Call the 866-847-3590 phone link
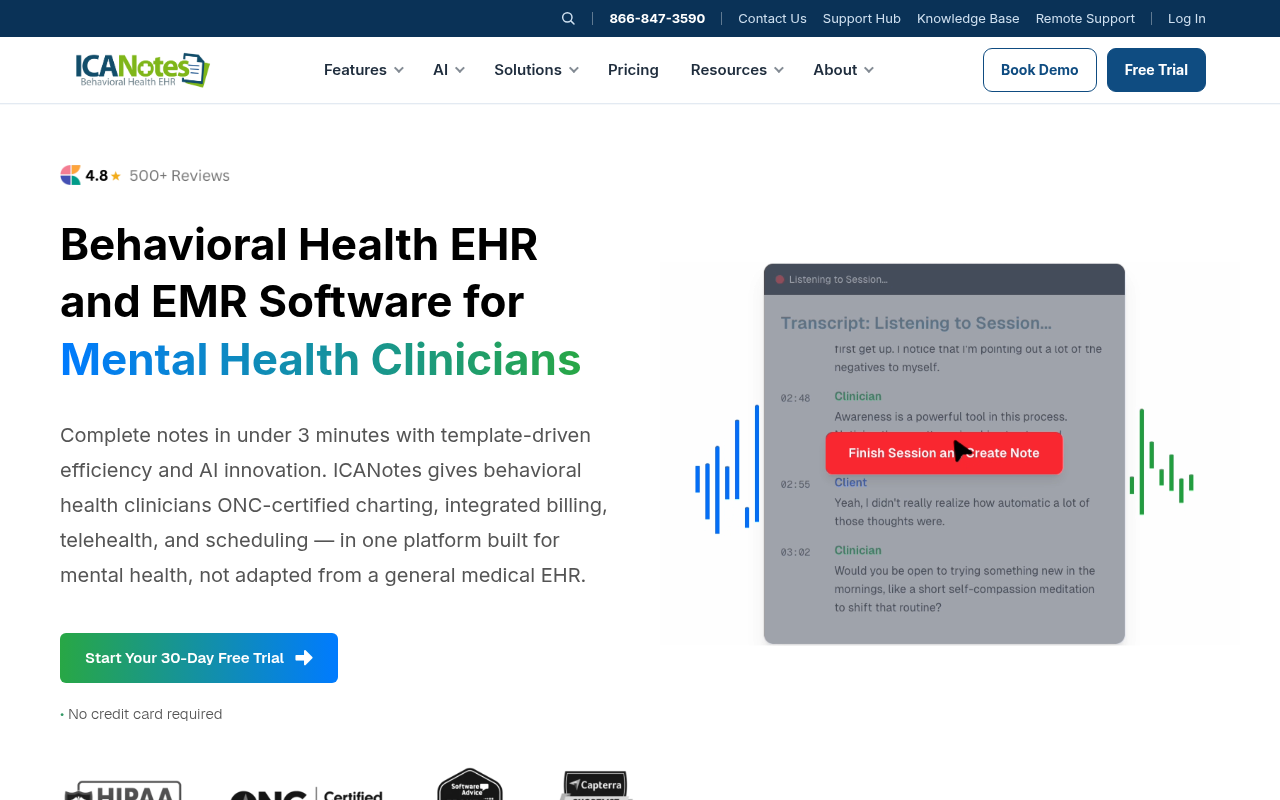Image resolution: width=1280 pixels, height=800 pixels. 657,18
